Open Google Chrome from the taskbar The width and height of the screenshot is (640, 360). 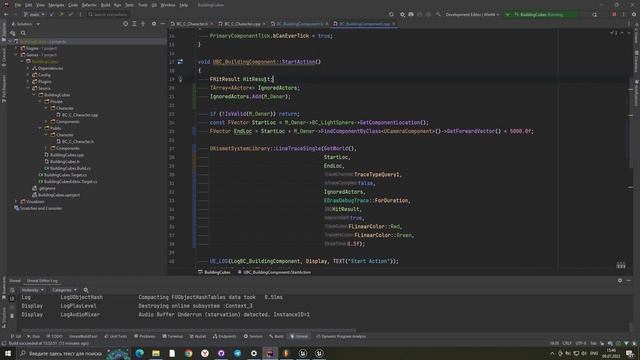[189, 353]
